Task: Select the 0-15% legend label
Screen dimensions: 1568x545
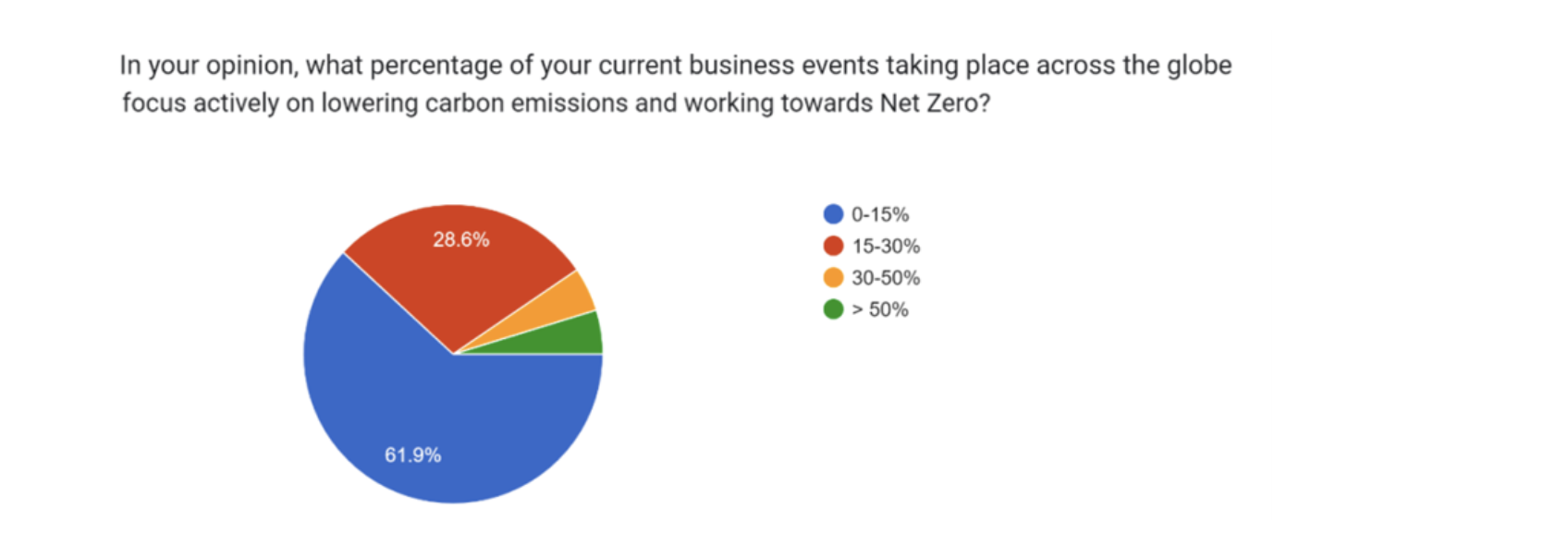Action: click(880, 214)
